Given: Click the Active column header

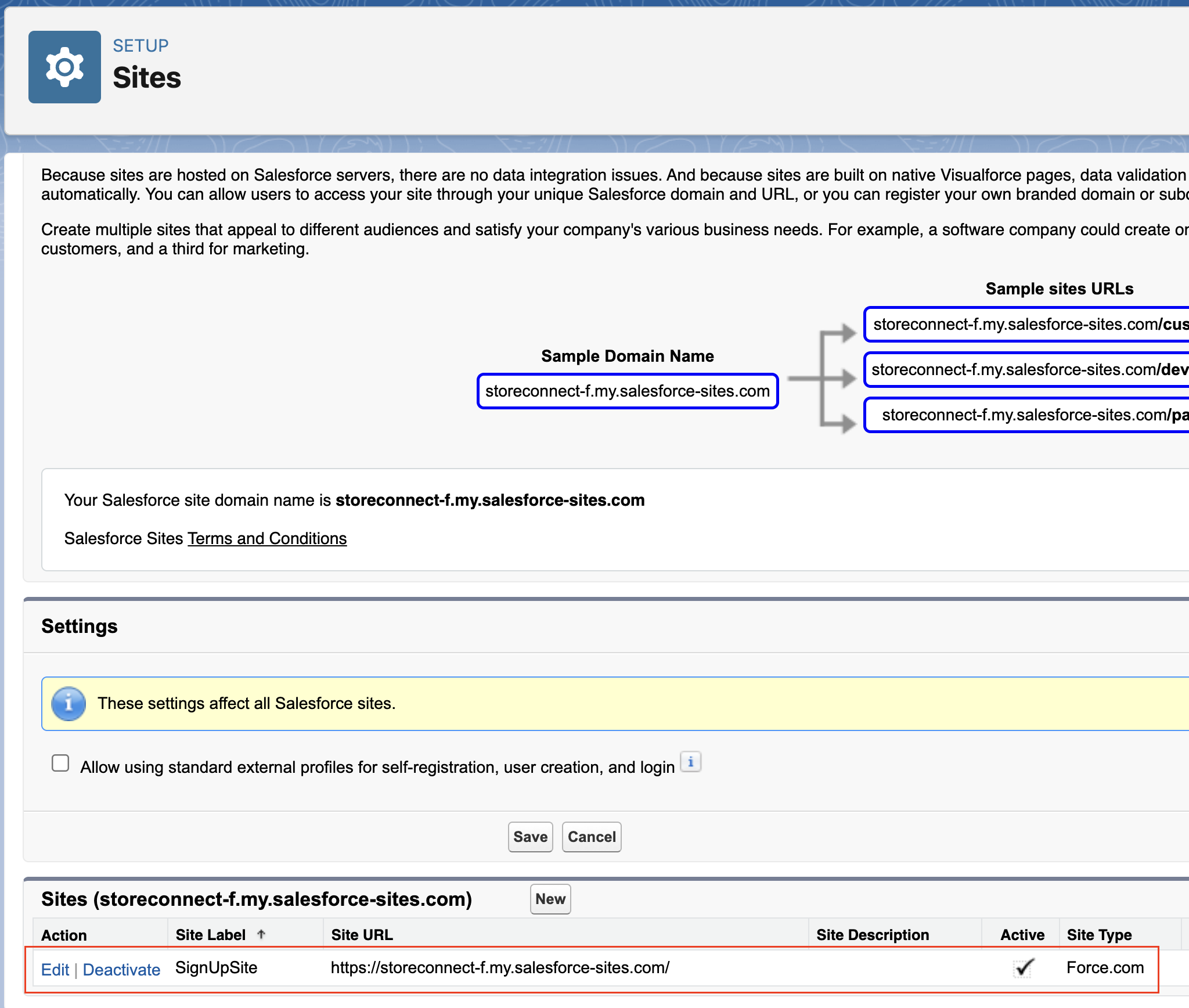Looking at the screenshot, I should point(1022,934).
